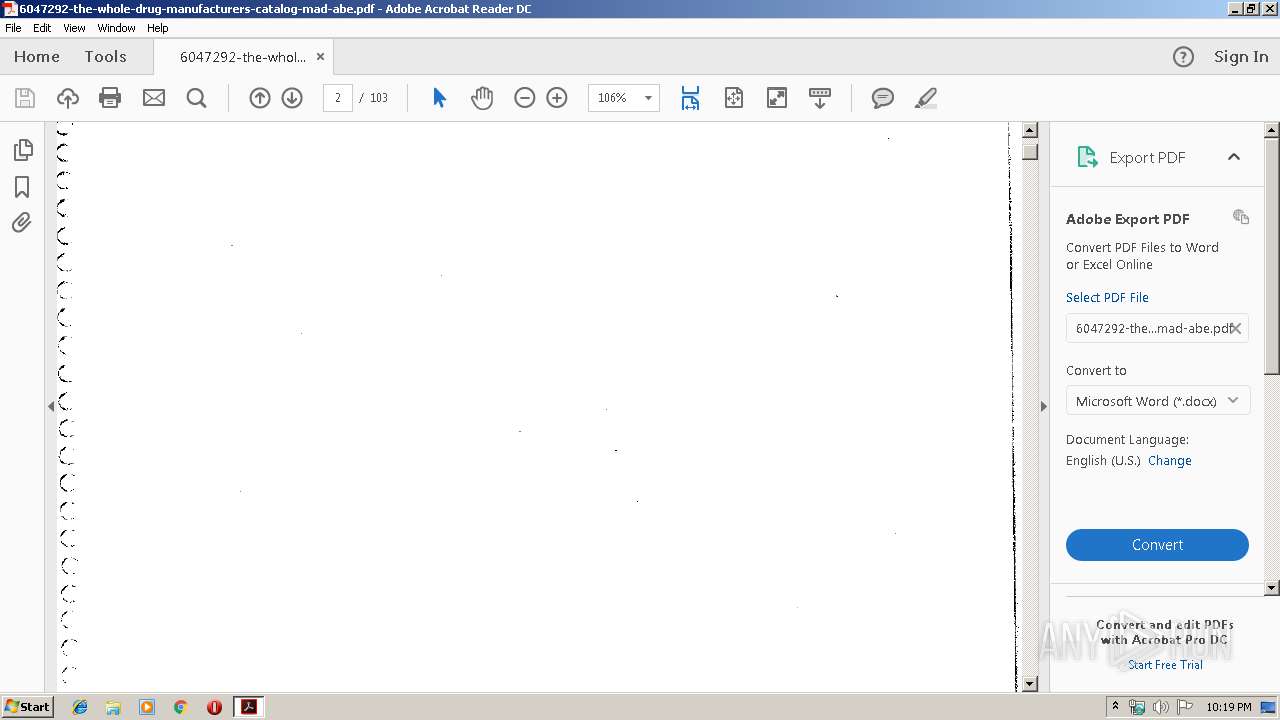The image size is (1280, 720).
Task: Click document vertical scrollbar thumb
Action: tap(1031, 152)
